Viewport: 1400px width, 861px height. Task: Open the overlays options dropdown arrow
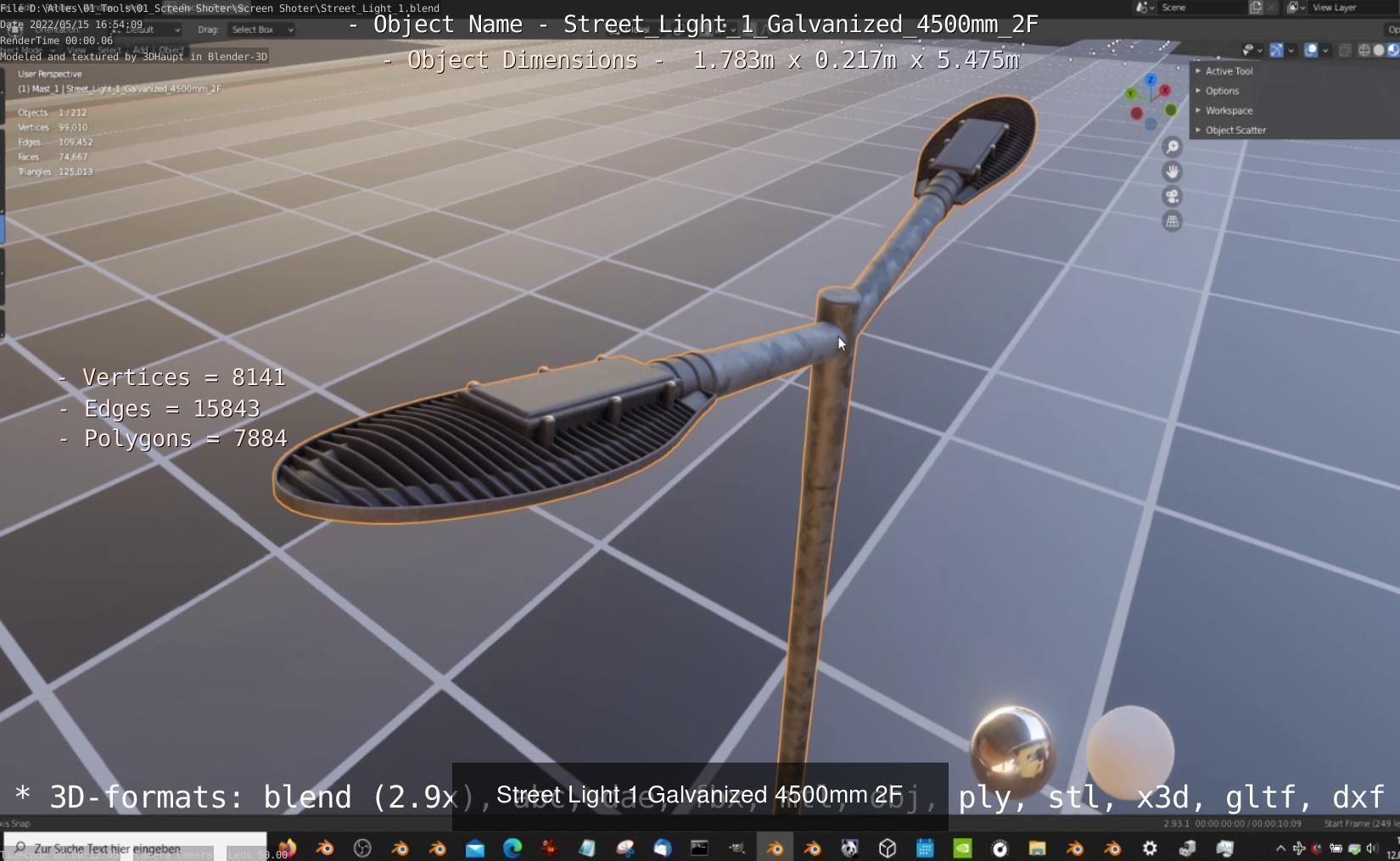(1325, 50)
